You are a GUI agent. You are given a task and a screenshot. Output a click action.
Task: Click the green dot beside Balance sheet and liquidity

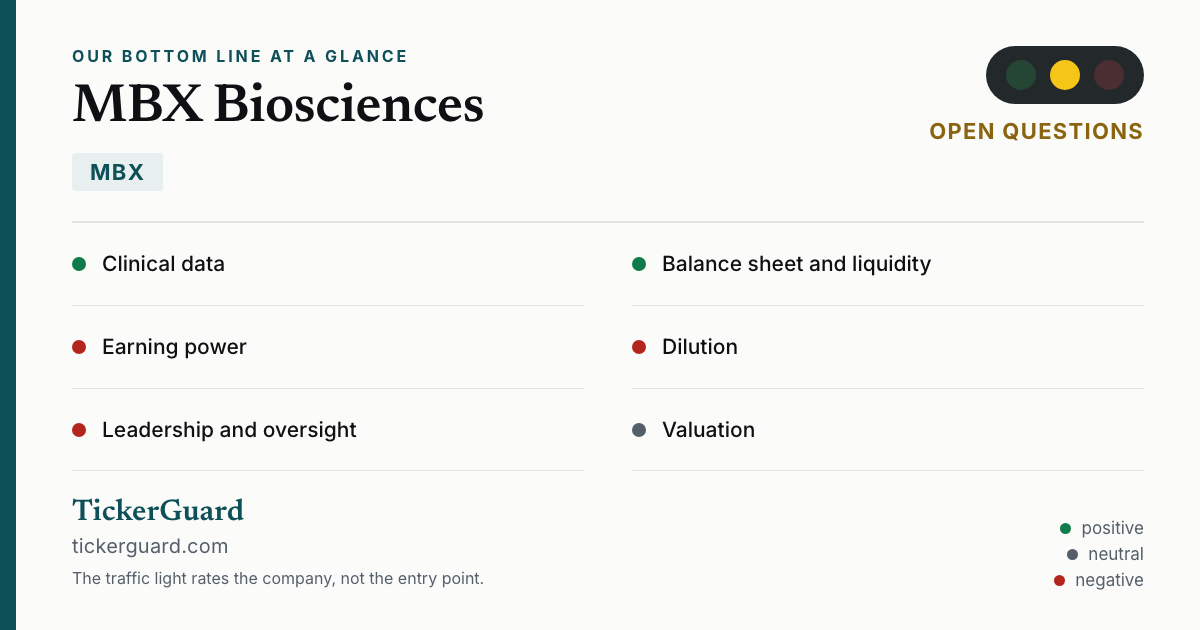(639, 264)
